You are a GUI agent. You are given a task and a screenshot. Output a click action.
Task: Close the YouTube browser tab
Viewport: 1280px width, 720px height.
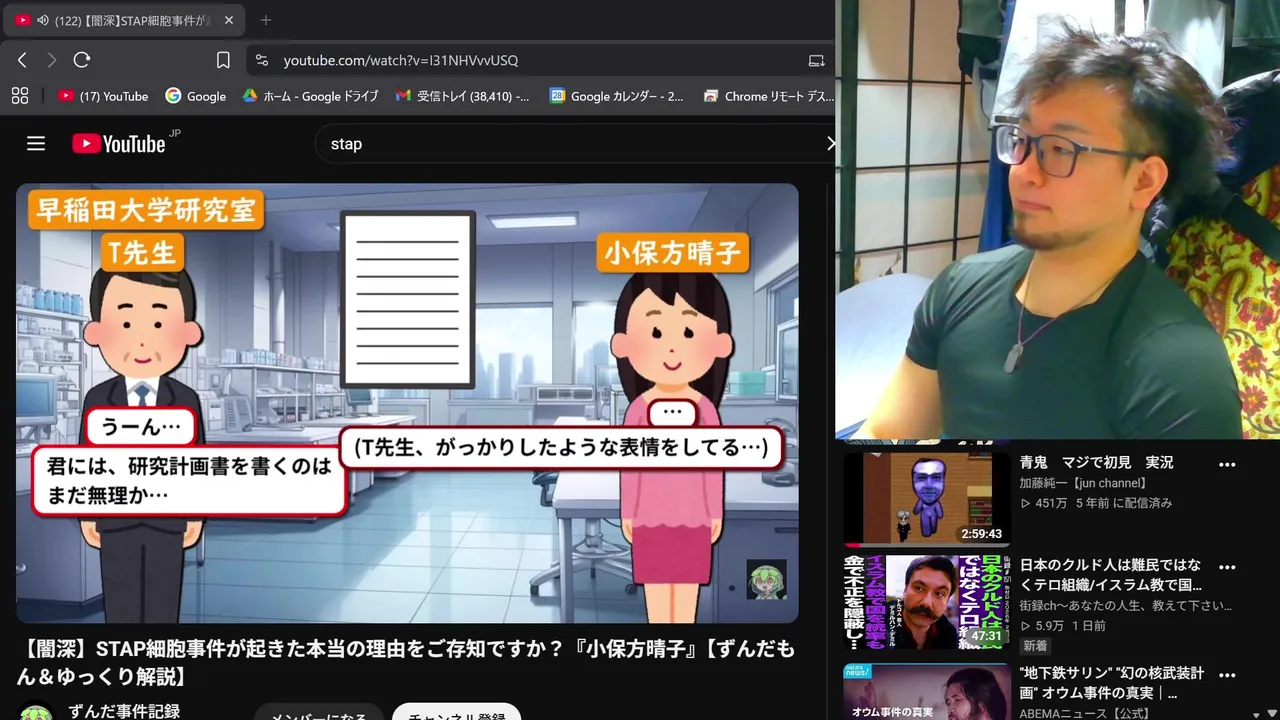[x=229, y=20]
